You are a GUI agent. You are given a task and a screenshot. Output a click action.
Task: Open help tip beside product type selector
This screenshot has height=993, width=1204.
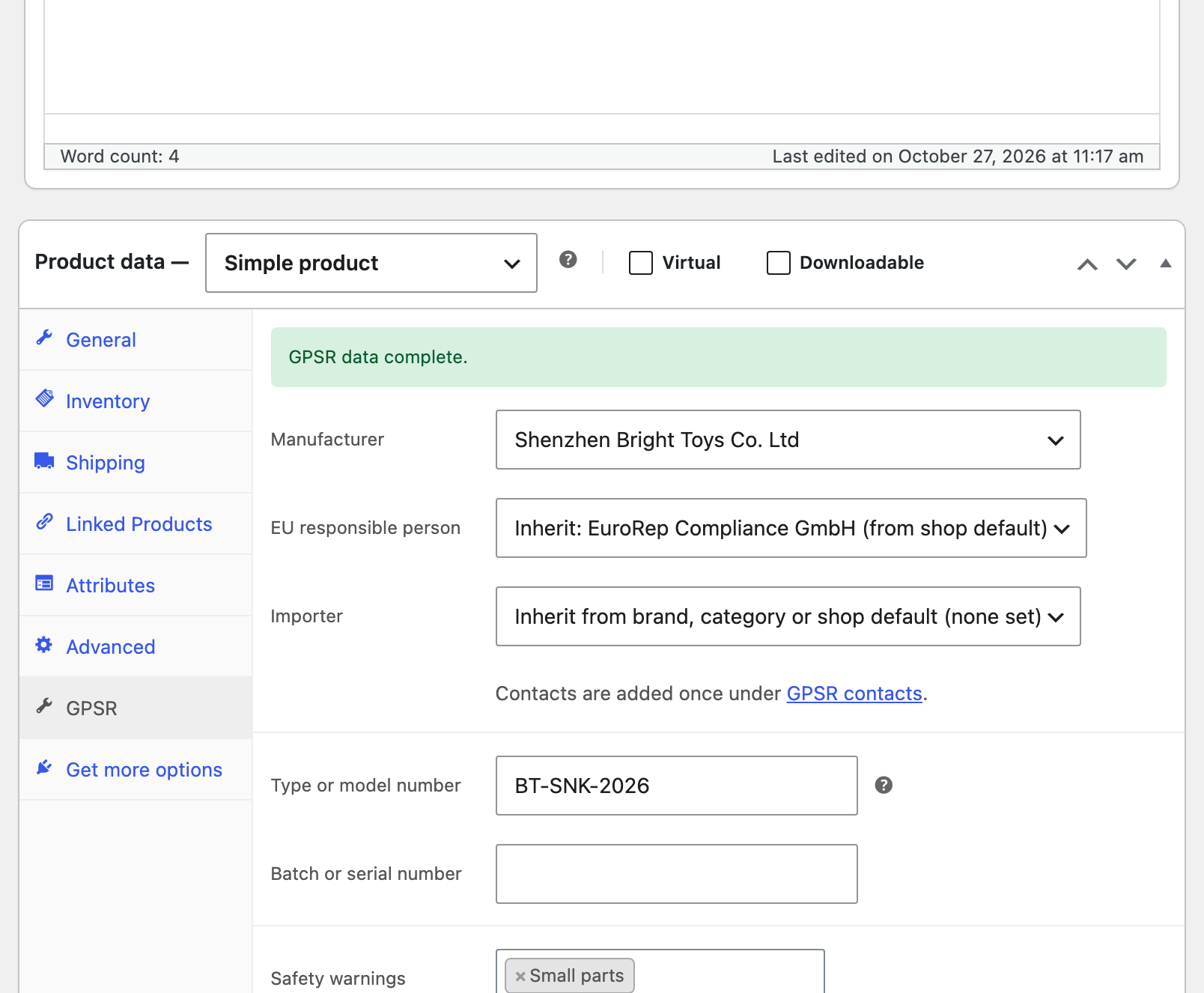tap(568, 260)
